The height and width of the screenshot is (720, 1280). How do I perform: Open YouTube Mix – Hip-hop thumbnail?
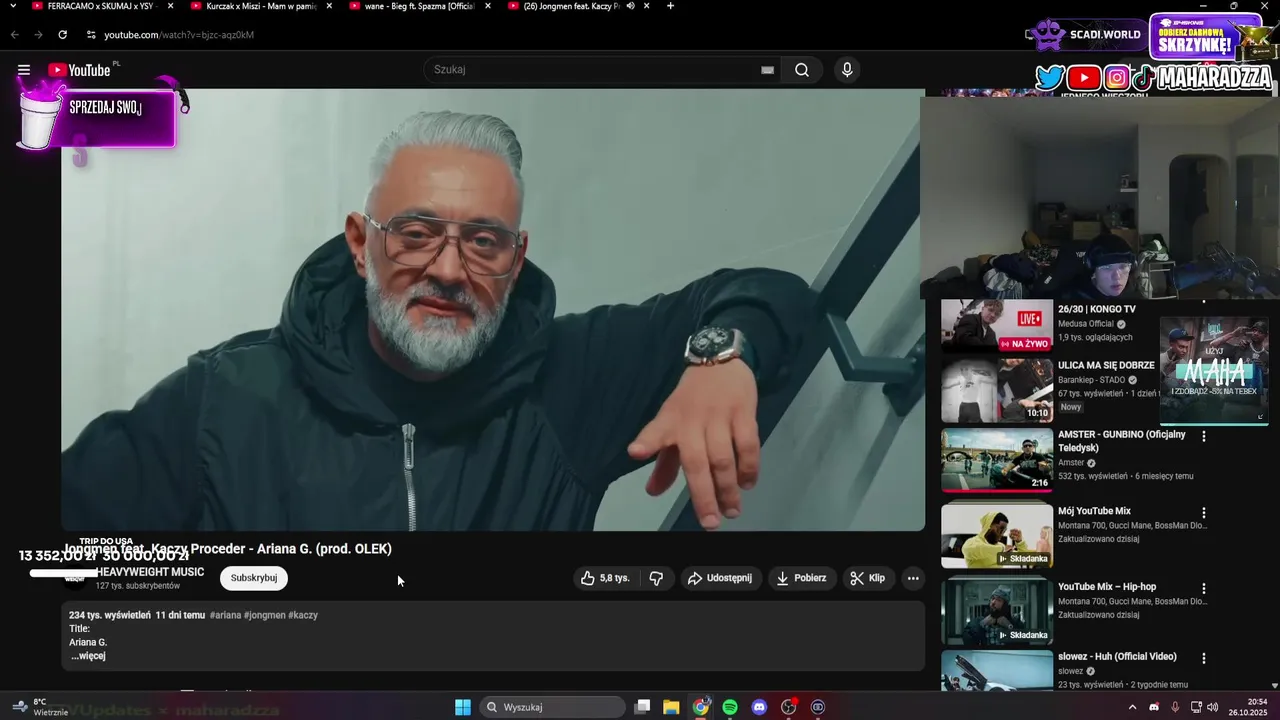tap(997, 612)
